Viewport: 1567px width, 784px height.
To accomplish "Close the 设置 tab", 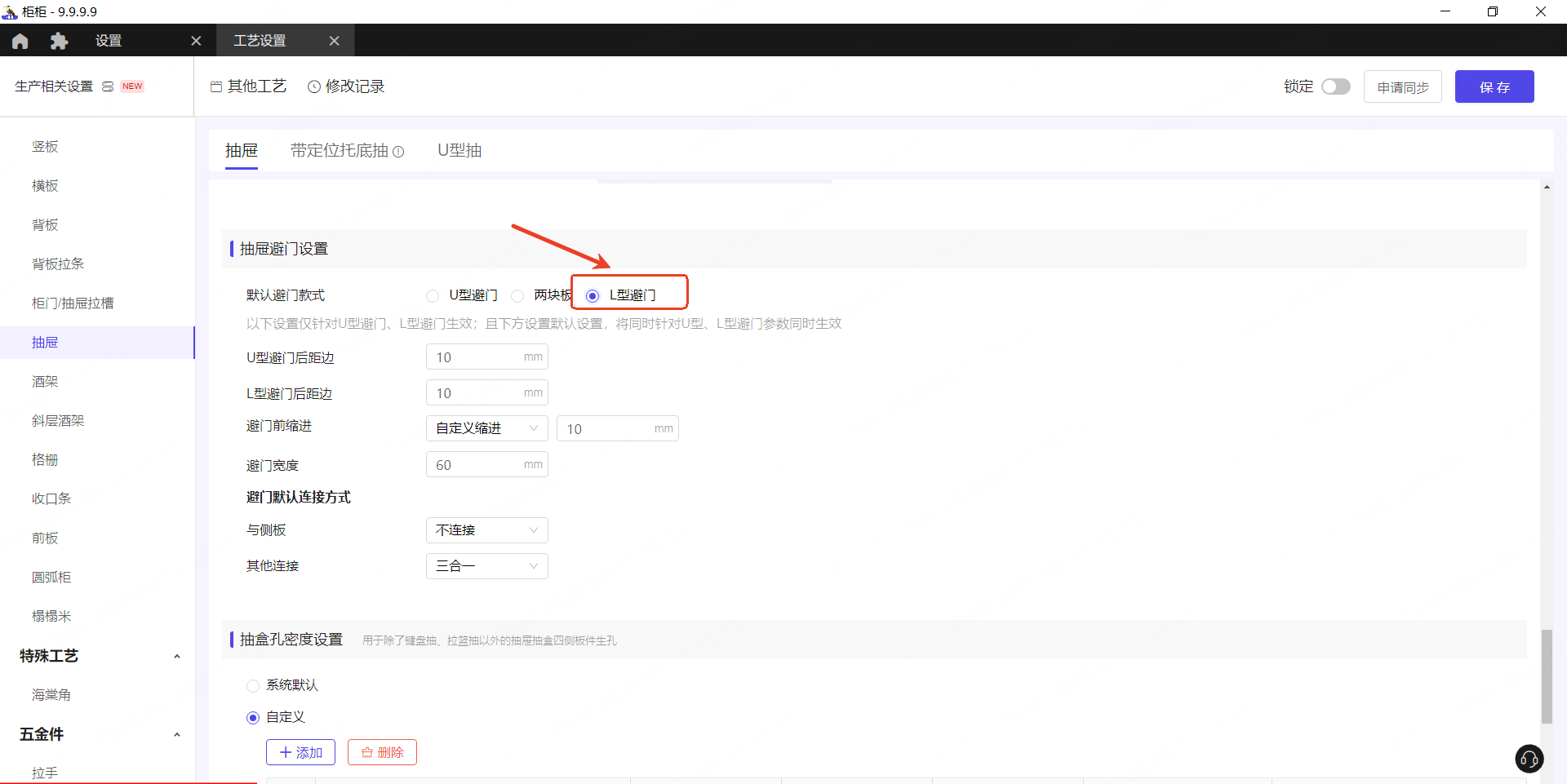I will click(x=196, y=41).
